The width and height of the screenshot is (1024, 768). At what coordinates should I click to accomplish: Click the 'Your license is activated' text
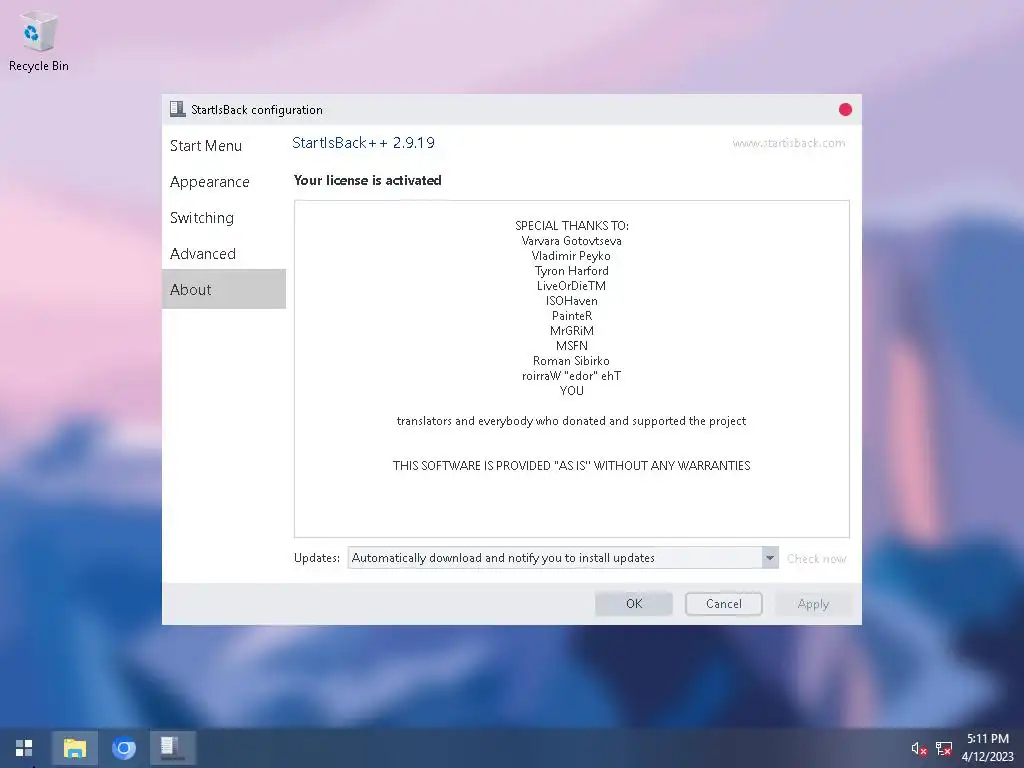[368, 180]
